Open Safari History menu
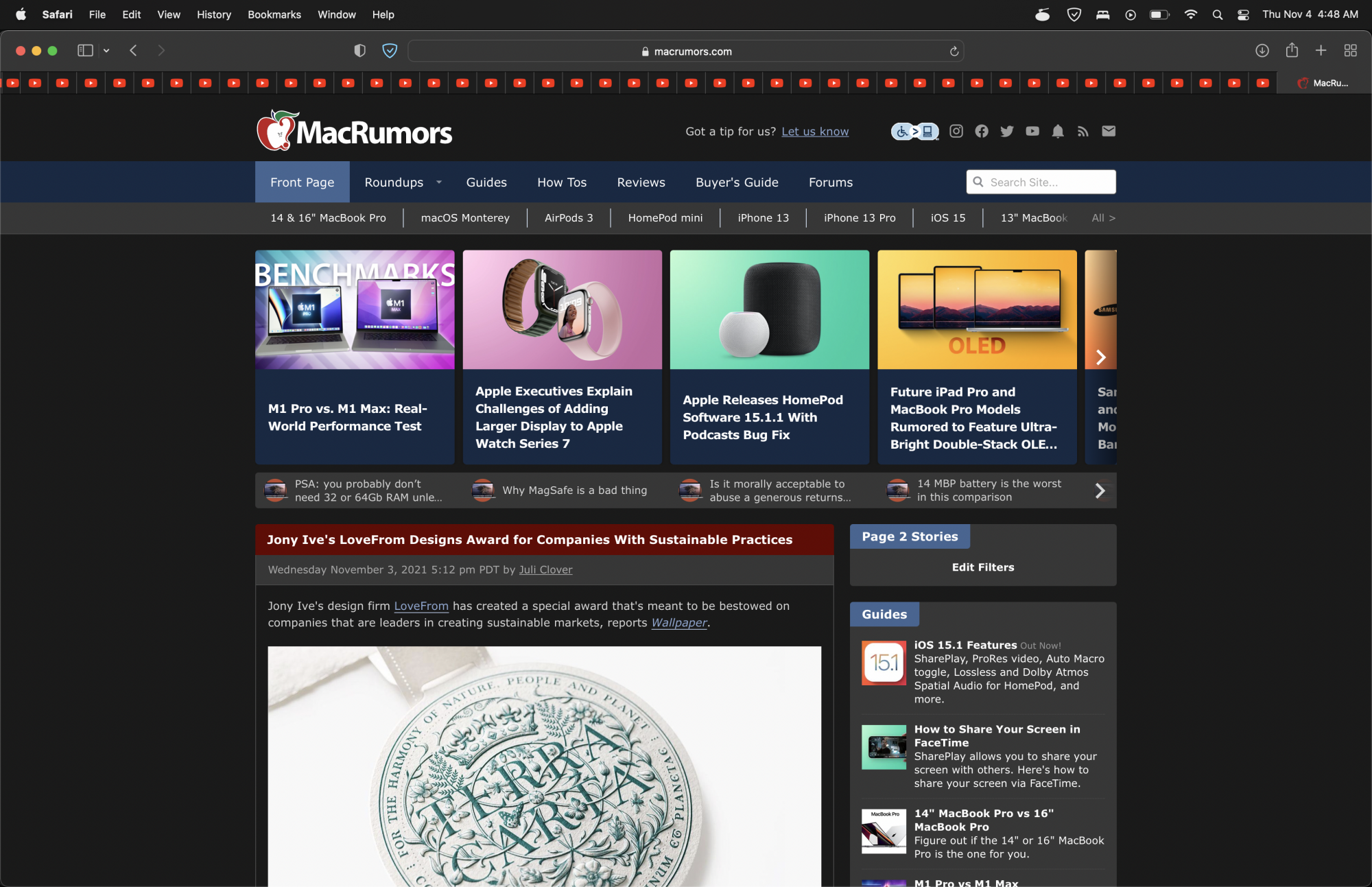 tap(214, 14)
